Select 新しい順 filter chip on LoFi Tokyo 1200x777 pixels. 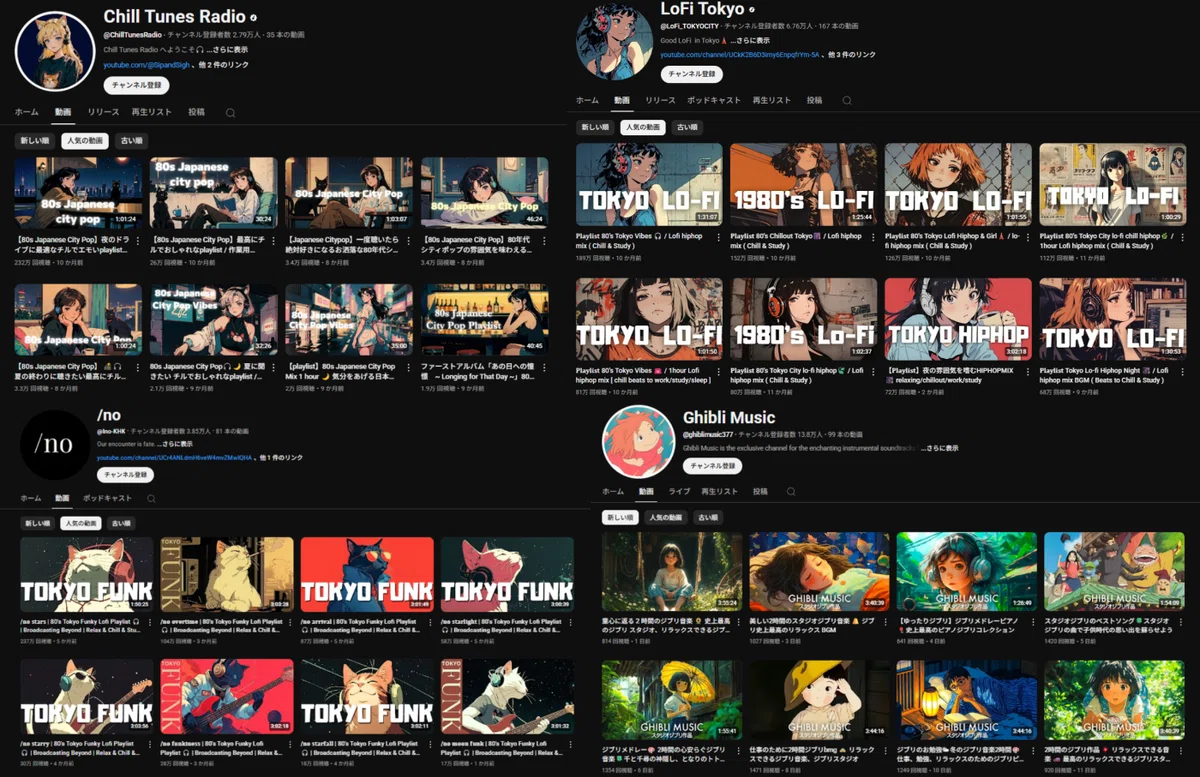coord(595,127)
